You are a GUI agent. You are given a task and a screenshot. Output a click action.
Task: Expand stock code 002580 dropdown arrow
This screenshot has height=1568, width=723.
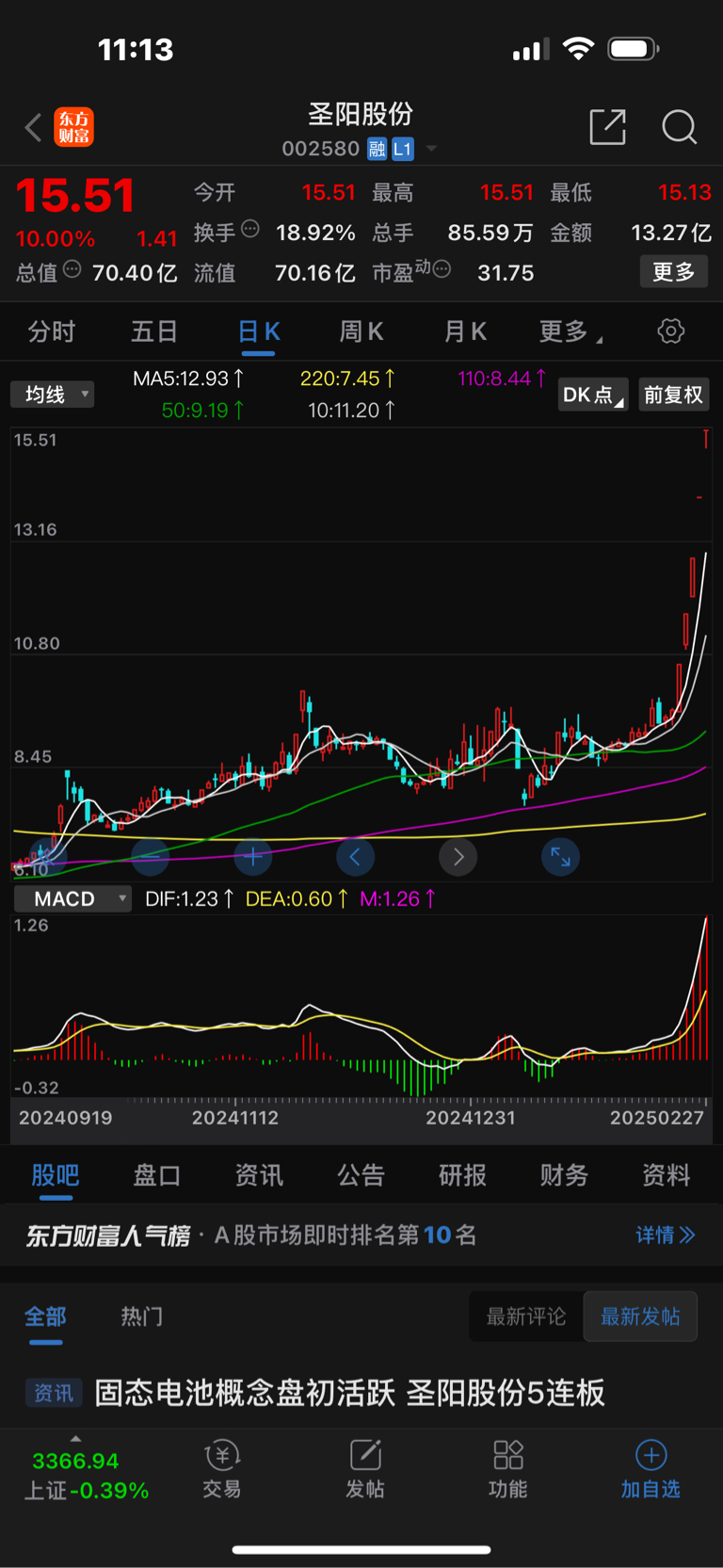431,149
